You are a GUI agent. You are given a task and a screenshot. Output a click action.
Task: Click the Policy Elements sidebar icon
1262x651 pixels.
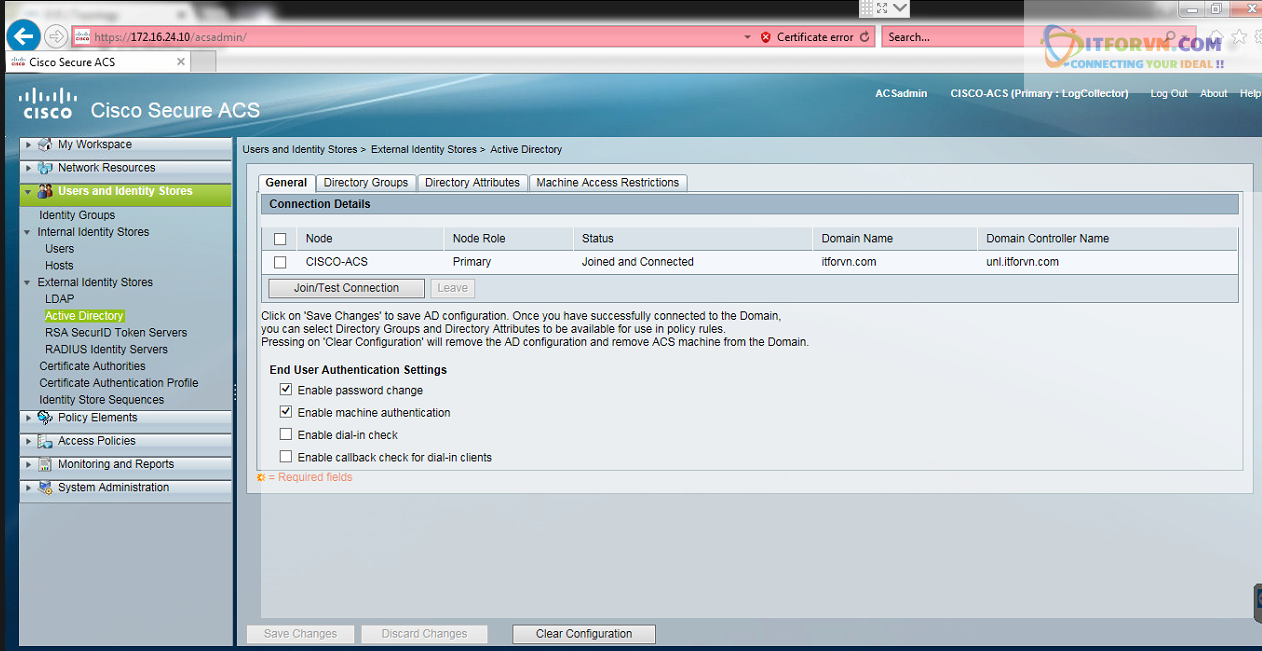(45, 418)
